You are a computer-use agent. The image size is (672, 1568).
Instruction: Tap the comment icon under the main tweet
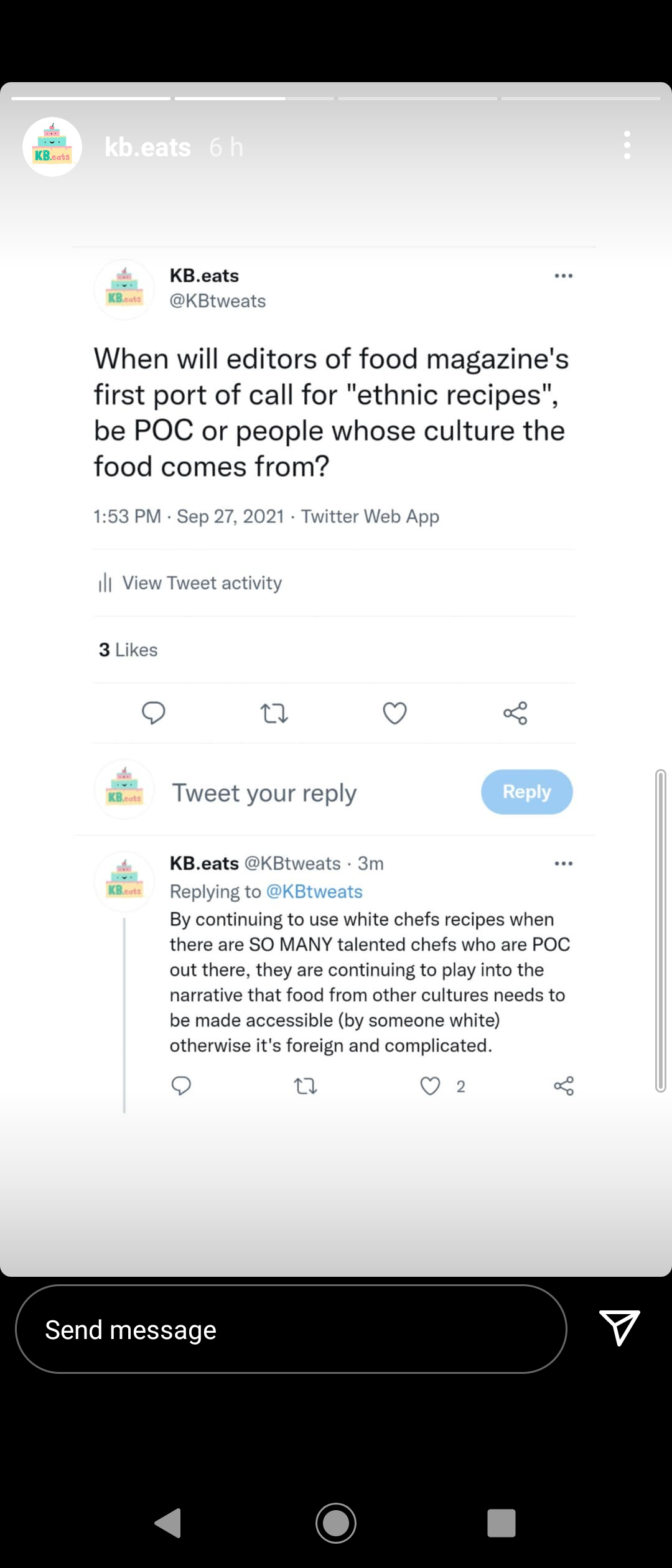pyautogui.click(x=154, y=713)
